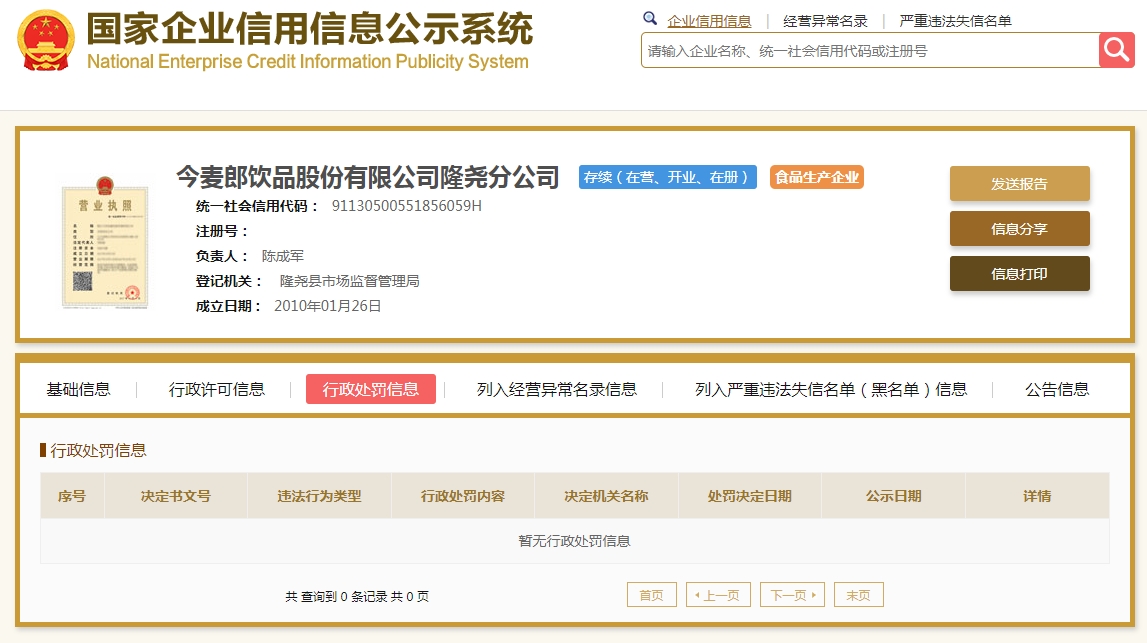Viewport: 1147px width, 643px height.
Task: Click the establishment date 2010年01月26日
Action: [x=328, y=306]
